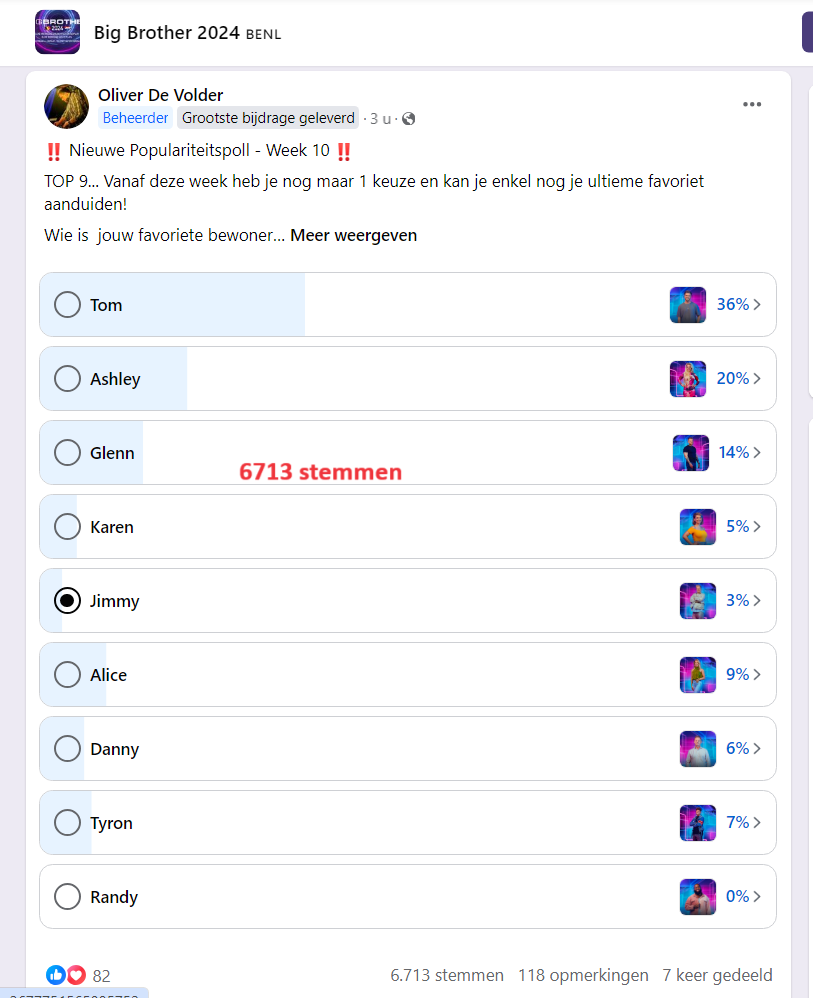Screen dimensions: 813x998
Task: Open the three-dots post options menu
Action: tap(752, 104)
